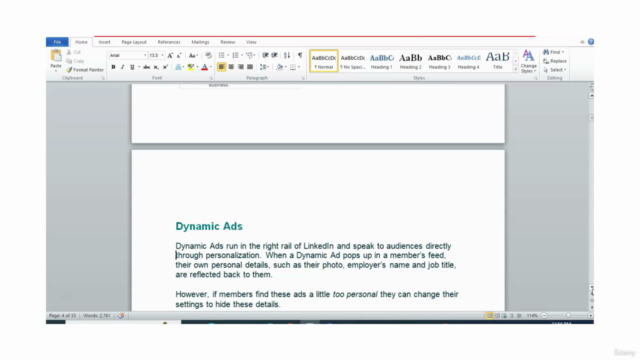Align text left
The width and height of the screenshot is (640, 360).
(221, 67)
